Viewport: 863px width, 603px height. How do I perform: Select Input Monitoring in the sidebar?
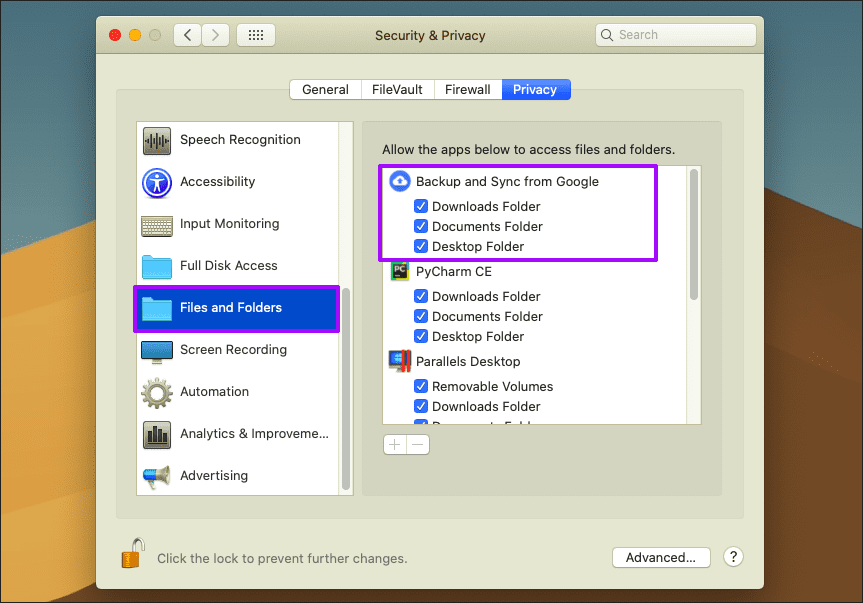pos(238,224)
